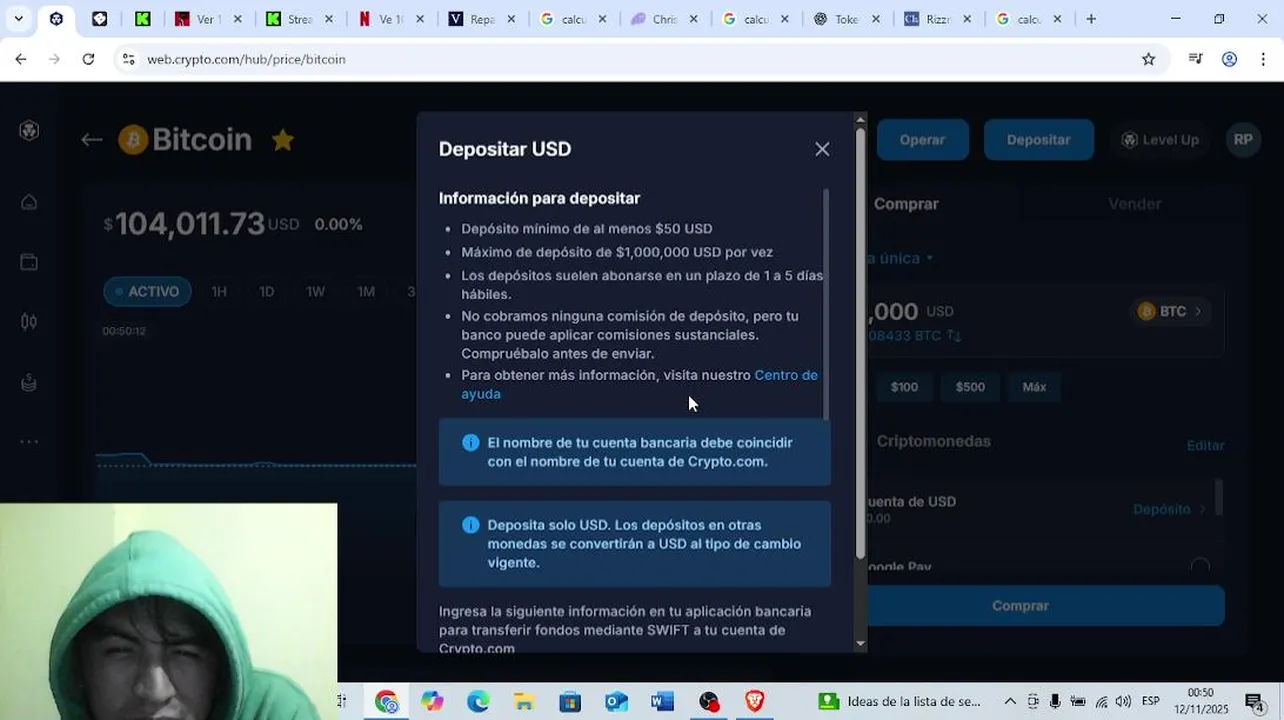This screenshot has width=1284, height=720.
Task: Open a new browser tab
Action: [x=1091, y=19]
